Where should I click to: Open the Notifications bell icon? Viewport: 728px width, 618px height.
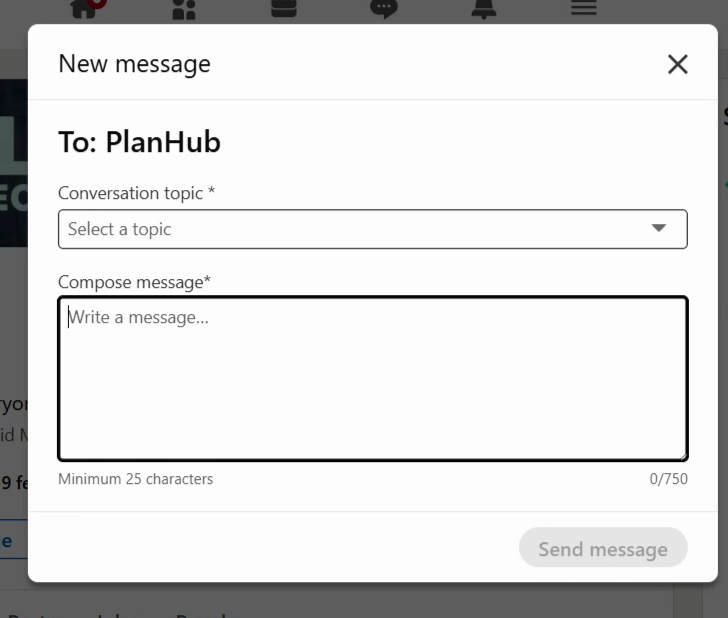[484, 9]
